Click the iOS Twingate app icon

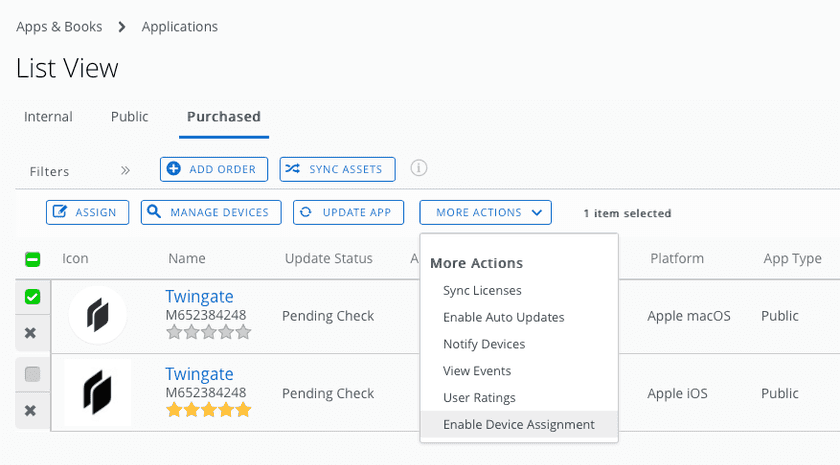tap(97, 393)
